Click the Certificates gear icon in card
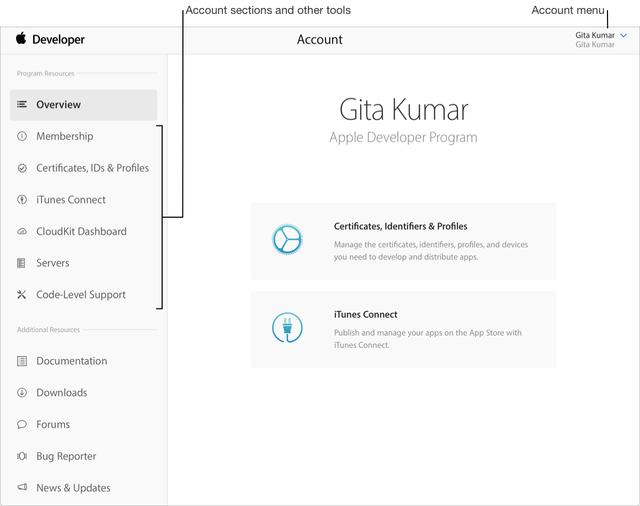The image size is (640, 506). pos(287,240)
